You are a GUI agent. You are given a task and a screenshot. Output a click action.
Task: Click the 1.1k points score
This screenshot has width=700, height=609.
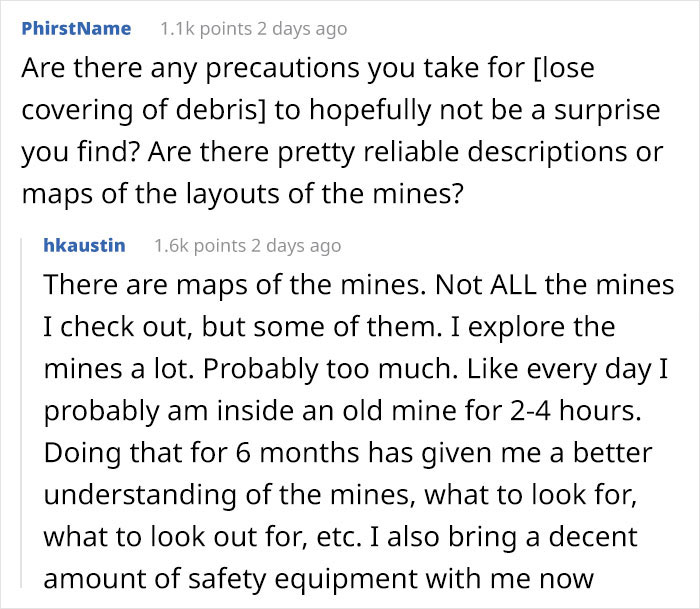[x=206, y=29]
